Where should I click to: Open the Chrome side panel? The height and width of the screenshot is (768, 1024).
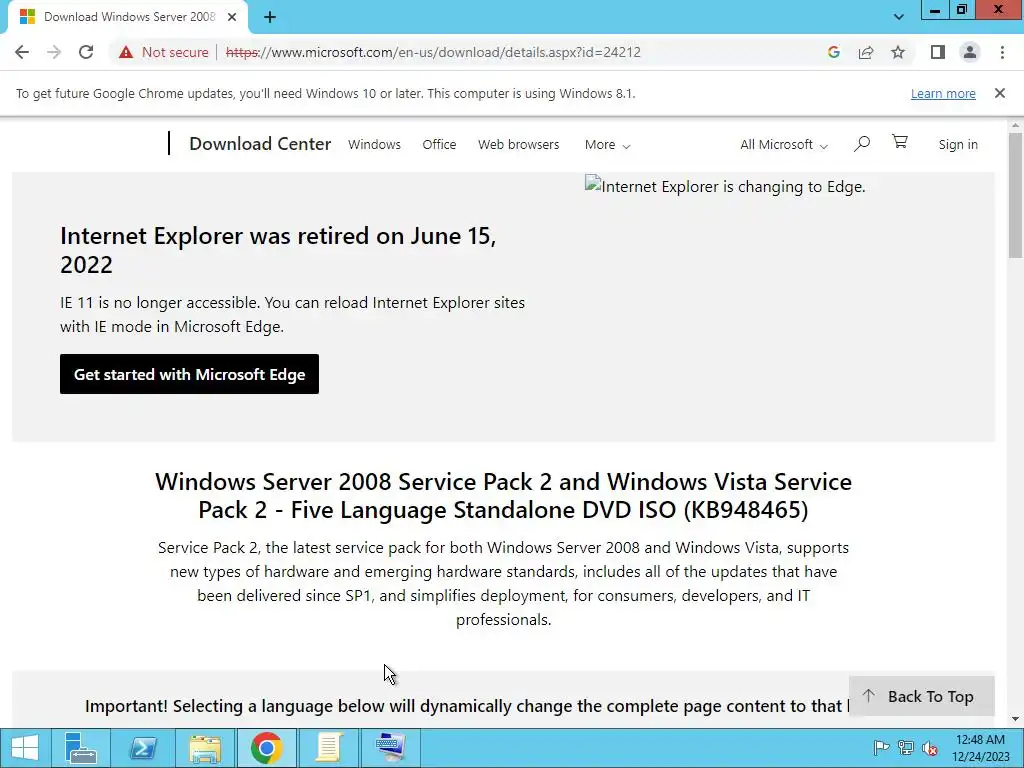point(938,52)
